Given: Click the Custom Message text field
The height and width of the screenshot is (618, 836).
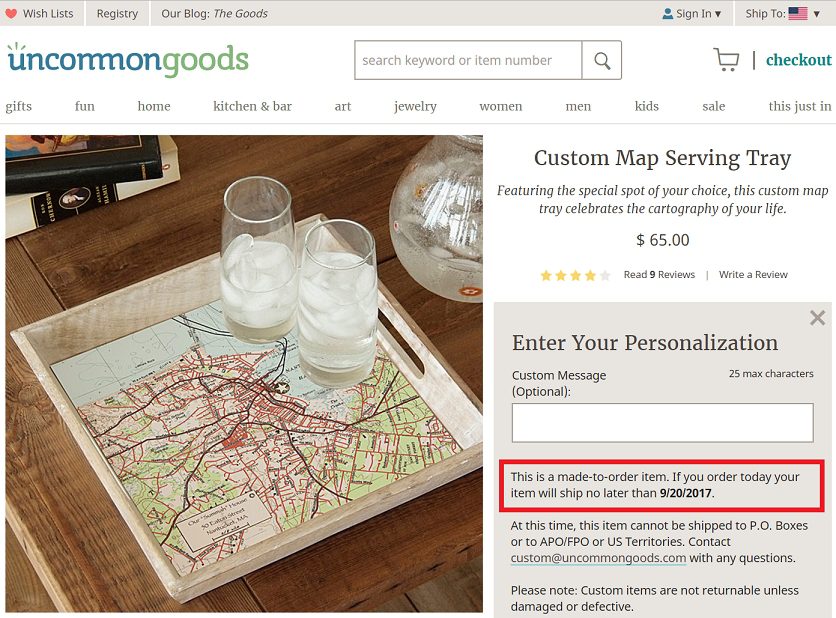Looking at the screenshot, I should (x=663, y=423).
